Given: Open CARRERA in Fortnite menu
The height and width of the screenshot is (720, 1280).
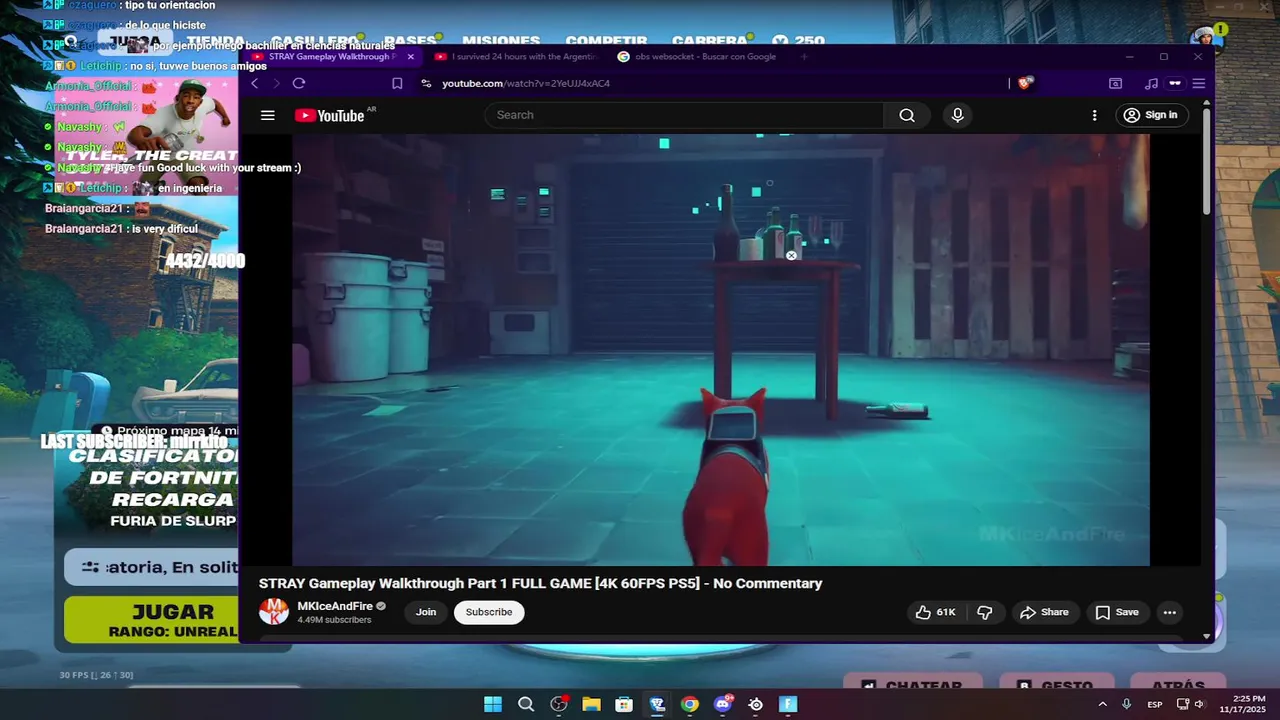Looking at the screenshot, I should pos(710,41).
